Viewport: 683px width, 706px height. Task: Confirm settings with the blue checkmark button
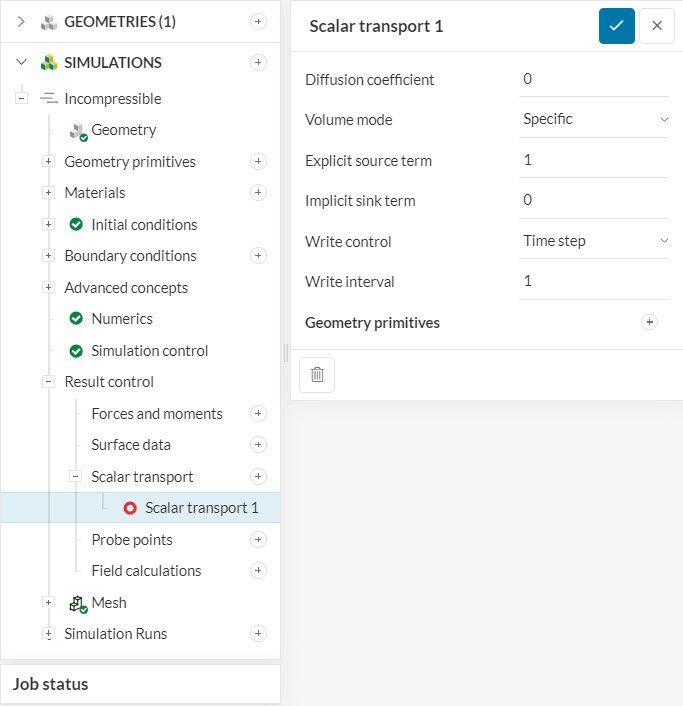[x=616, y=26]
